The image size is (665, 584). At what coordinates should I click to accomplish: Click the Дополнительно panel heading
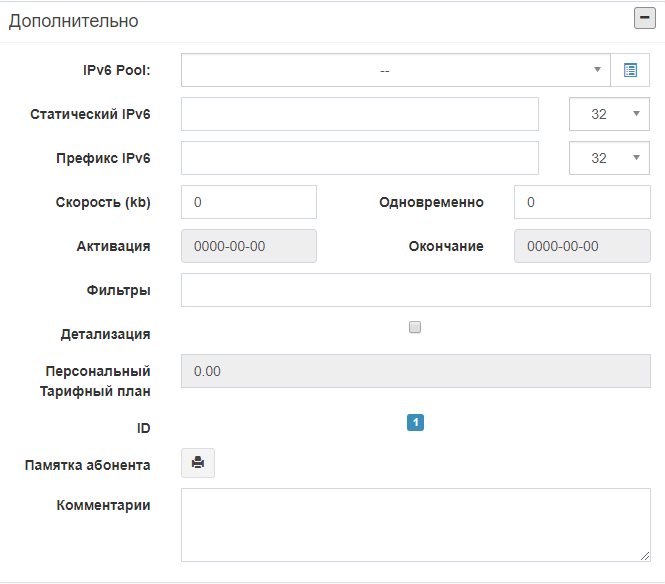point(74,21)
